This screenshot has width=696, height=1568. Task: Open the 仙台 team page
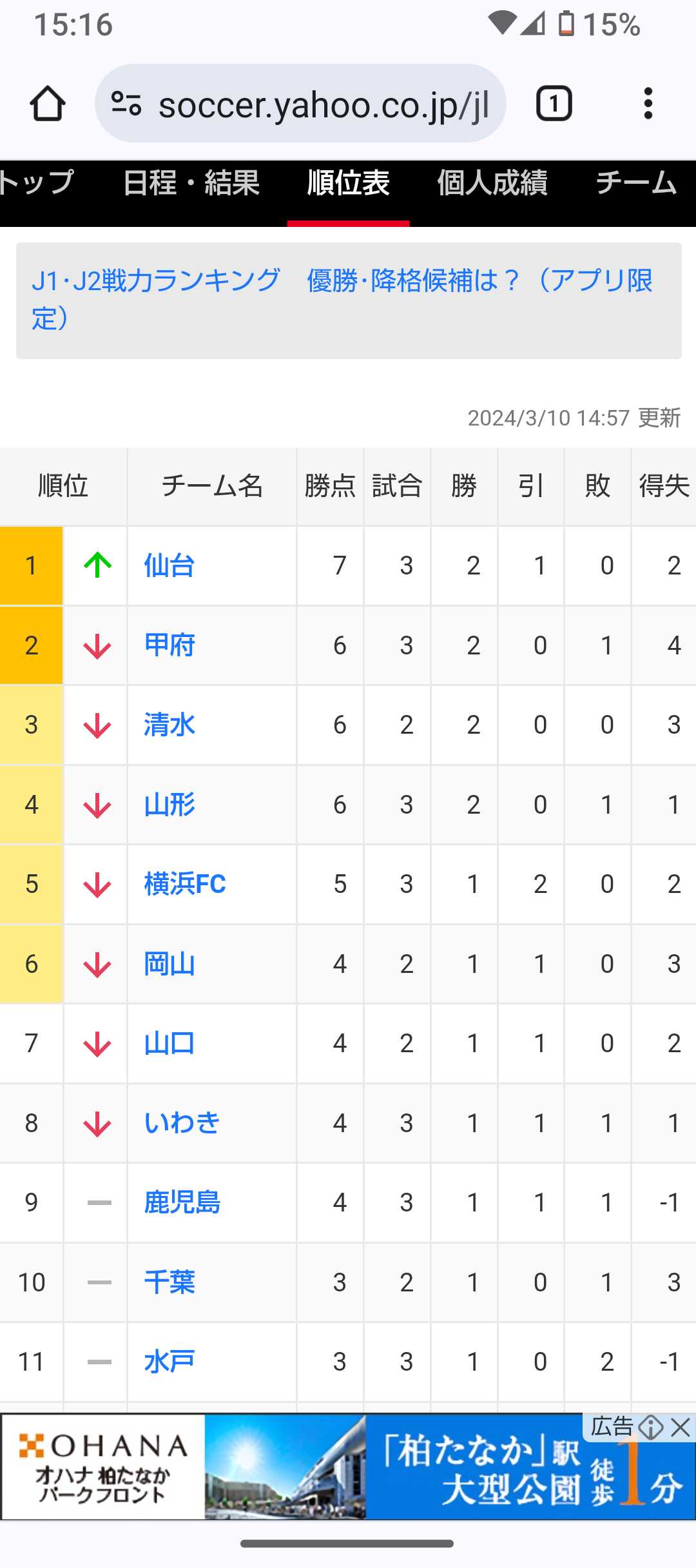[x=169, y=565]
